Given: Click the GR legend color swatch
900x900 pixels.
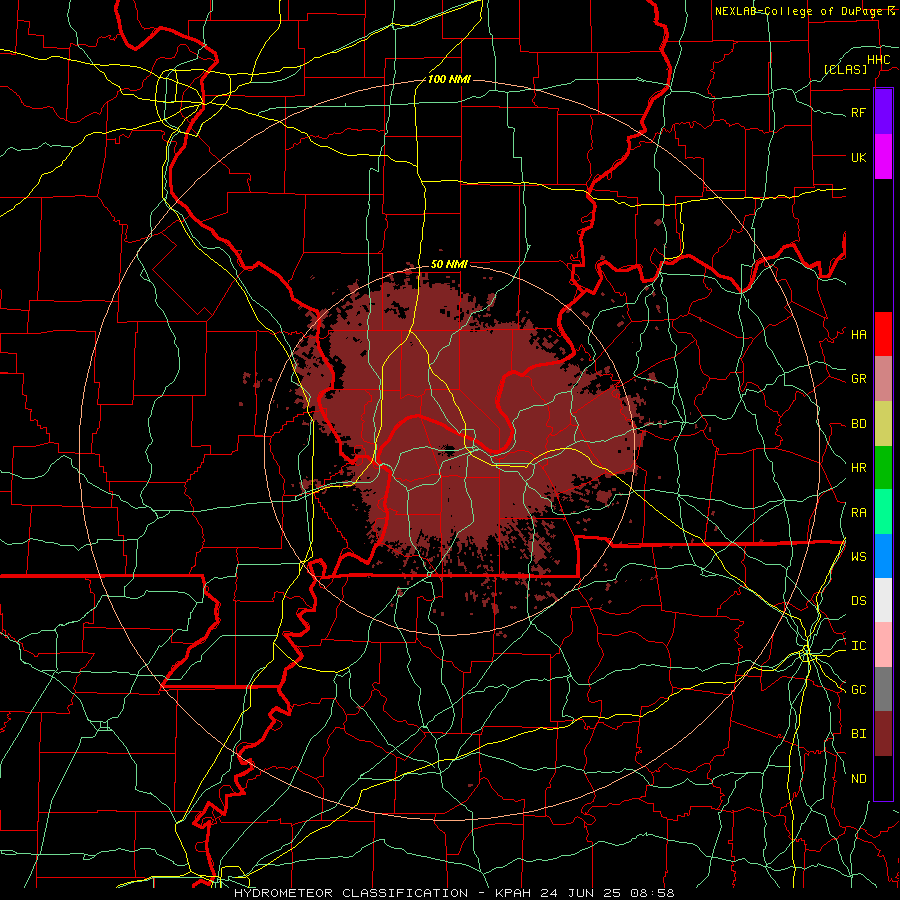Looking at the screenshot, I should (x=883, y=379).
